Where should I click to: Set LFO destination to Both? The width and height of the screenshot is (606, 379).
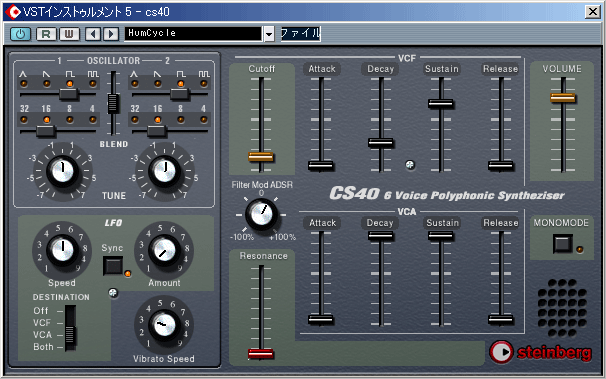(x=43, y=347)
